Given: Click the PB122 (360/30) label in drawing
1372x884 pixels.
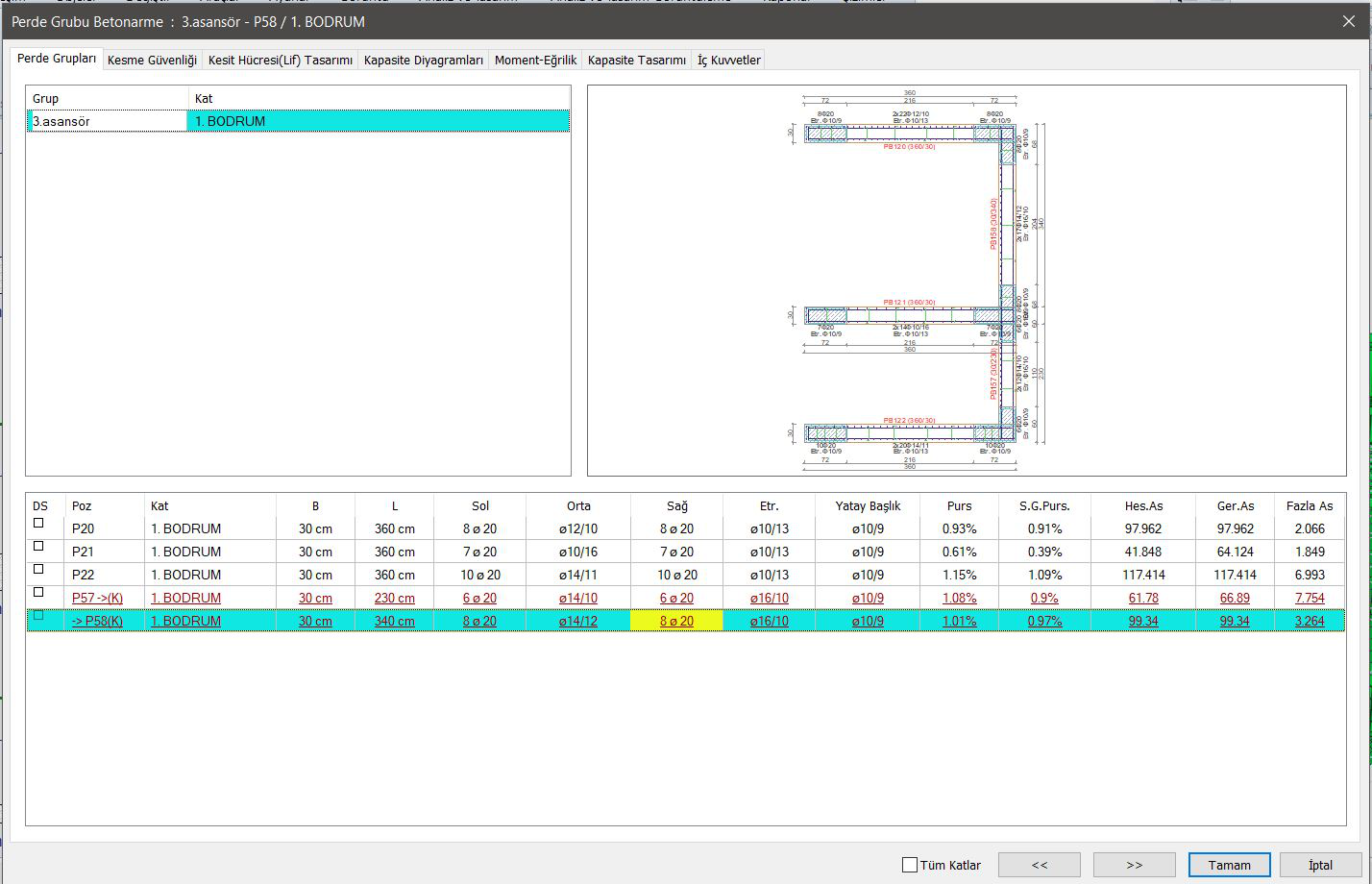Looking at the screenshot, I should point(910,420).
